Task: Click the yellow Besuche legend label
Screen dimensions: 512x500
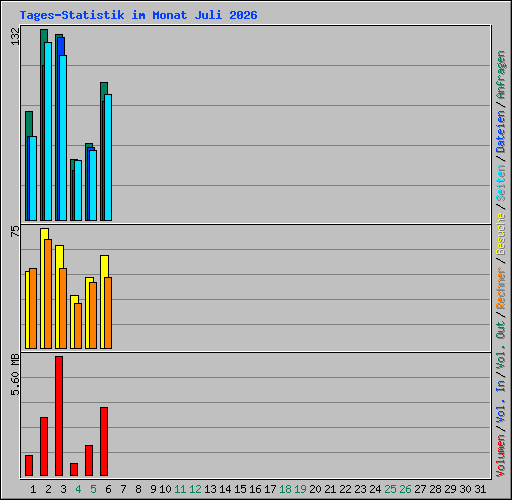Action: [x=501, y=234]
